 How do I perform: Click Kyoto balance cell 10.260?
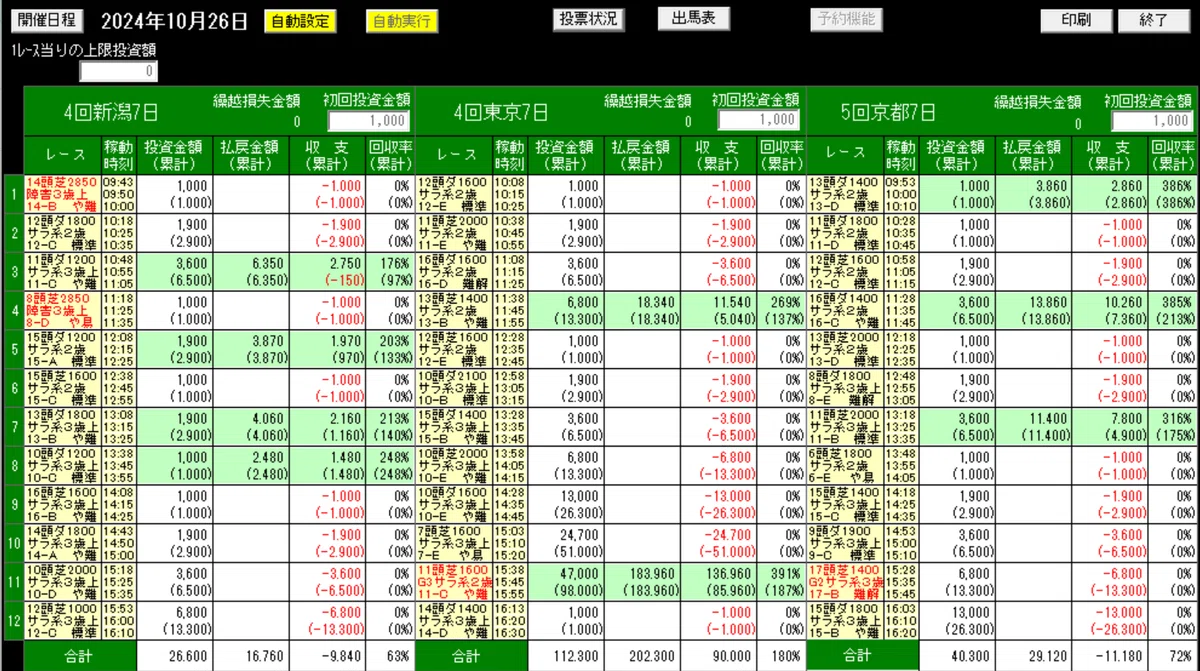pos(1111,310)
